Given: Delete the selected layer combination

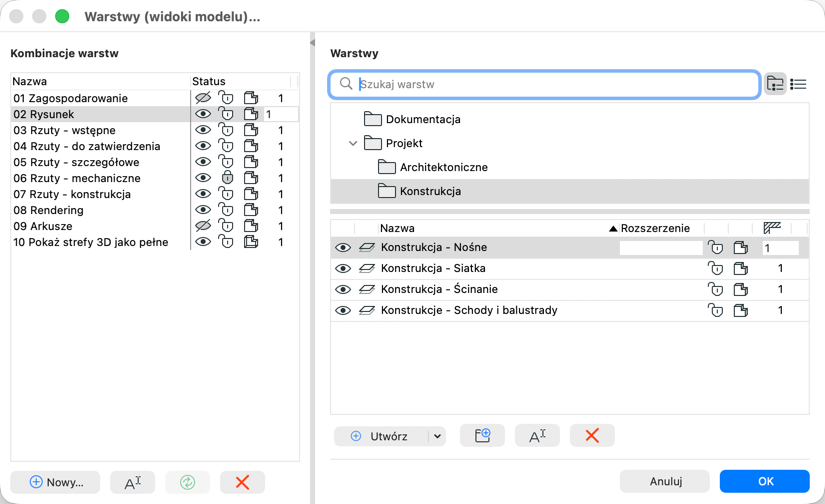Looking at the screenshot, I should 242,482.
